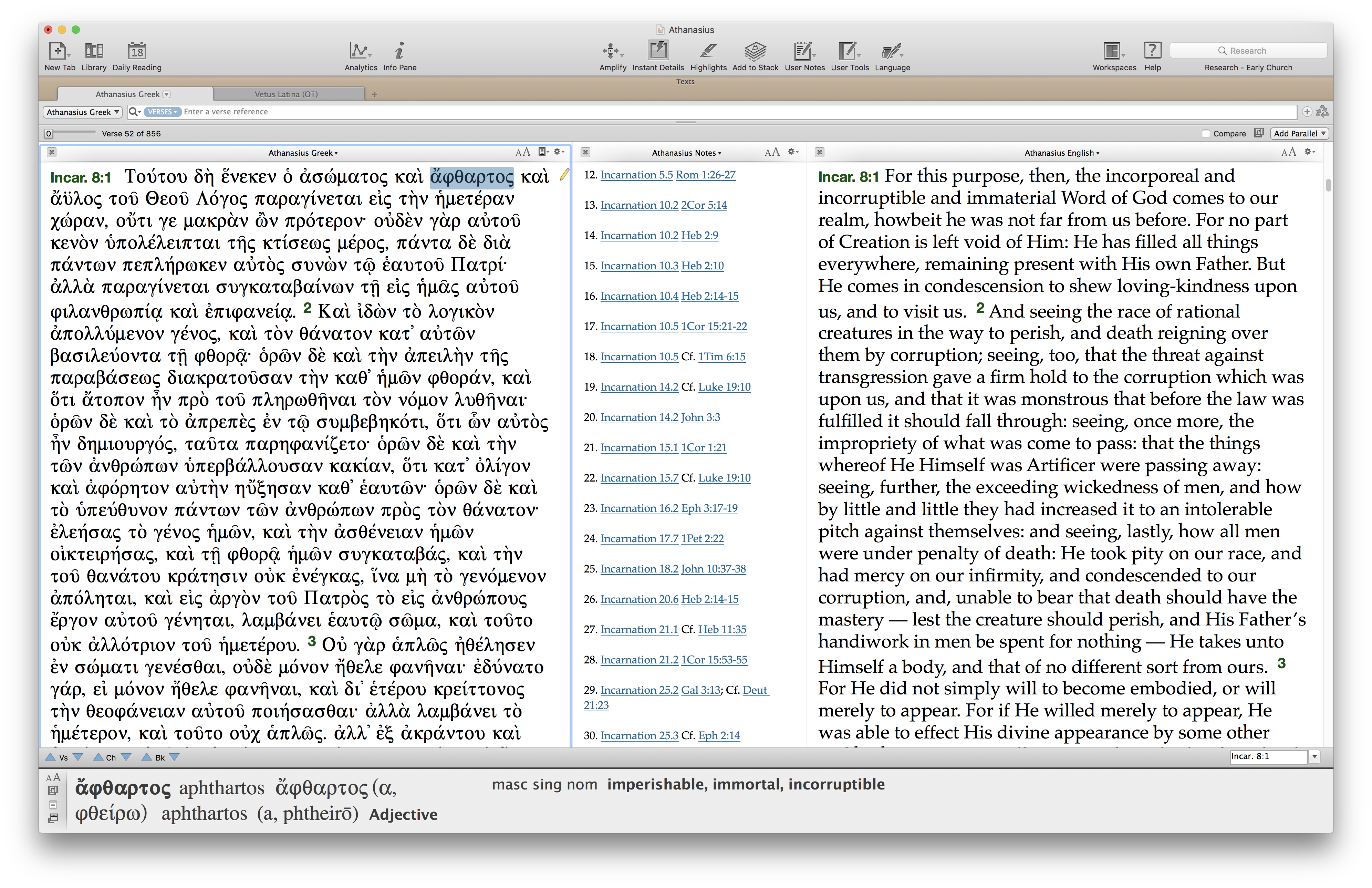Viewport: 1372px width, 888px height.
Task: Toggle Instant Details panel
Action: coord(658,56)
